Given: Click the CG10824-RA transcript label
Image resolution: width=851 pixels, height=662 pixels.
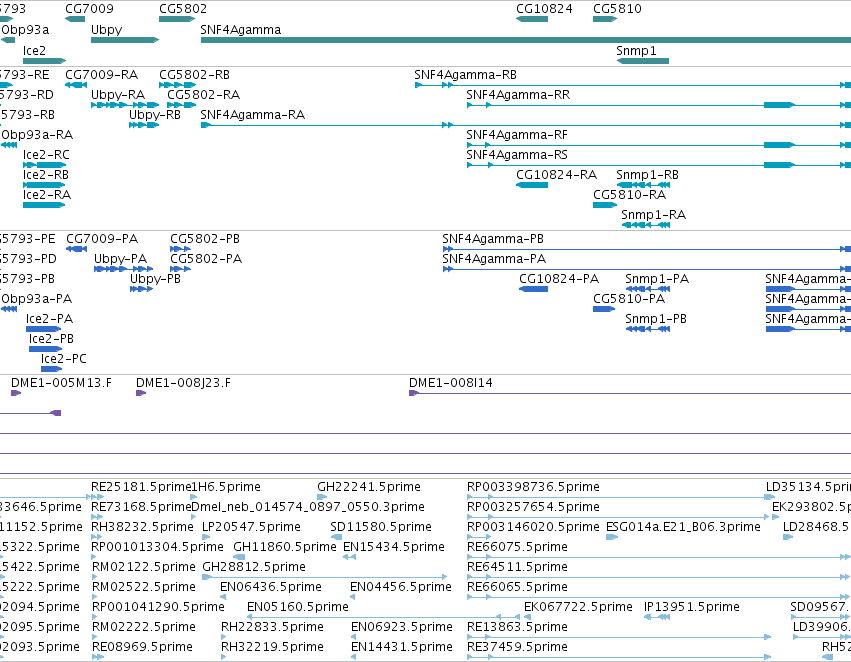Looking at the screenshot, I should point(556,175).
